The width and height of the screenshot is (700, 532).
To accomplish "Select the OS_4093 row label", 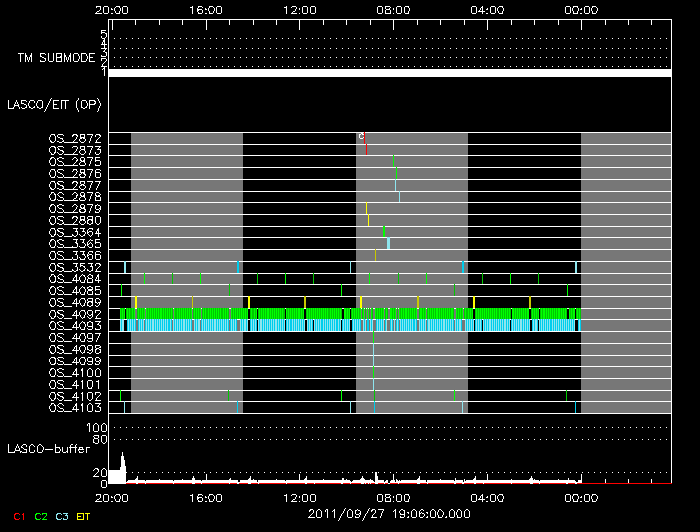I will point(75,326).
